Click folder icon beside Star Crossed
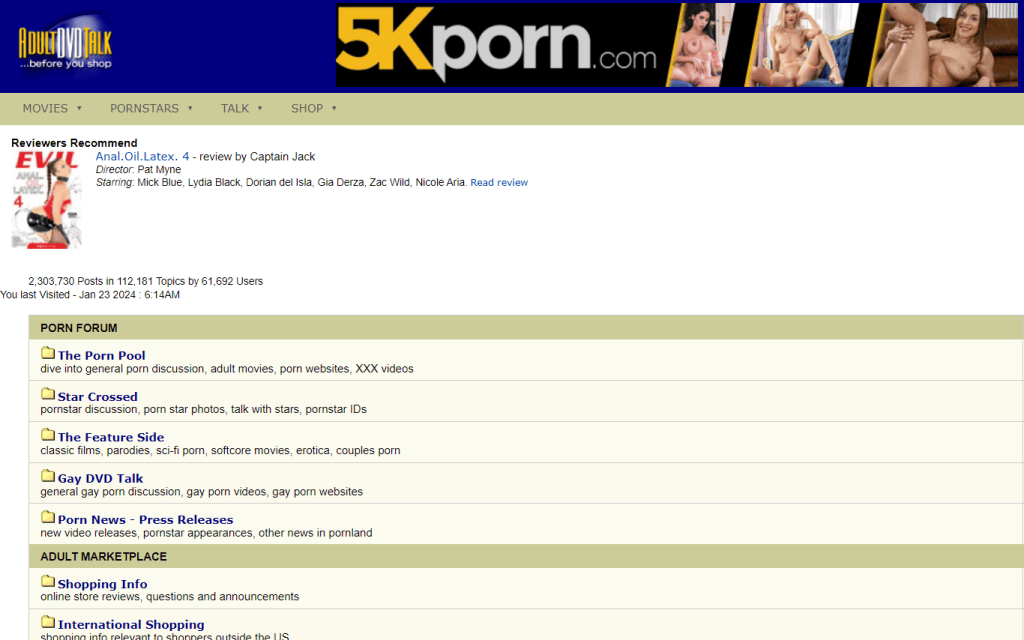 pyautogui.click(x=48, y=394)
